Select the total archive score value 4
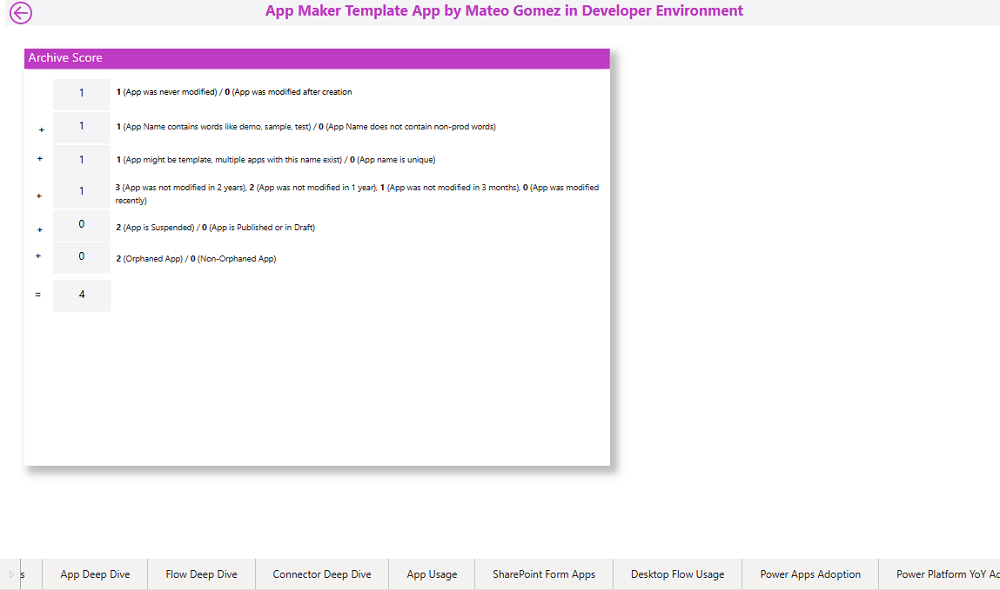This screenshot has height=590, width=1000. [82, 295]
